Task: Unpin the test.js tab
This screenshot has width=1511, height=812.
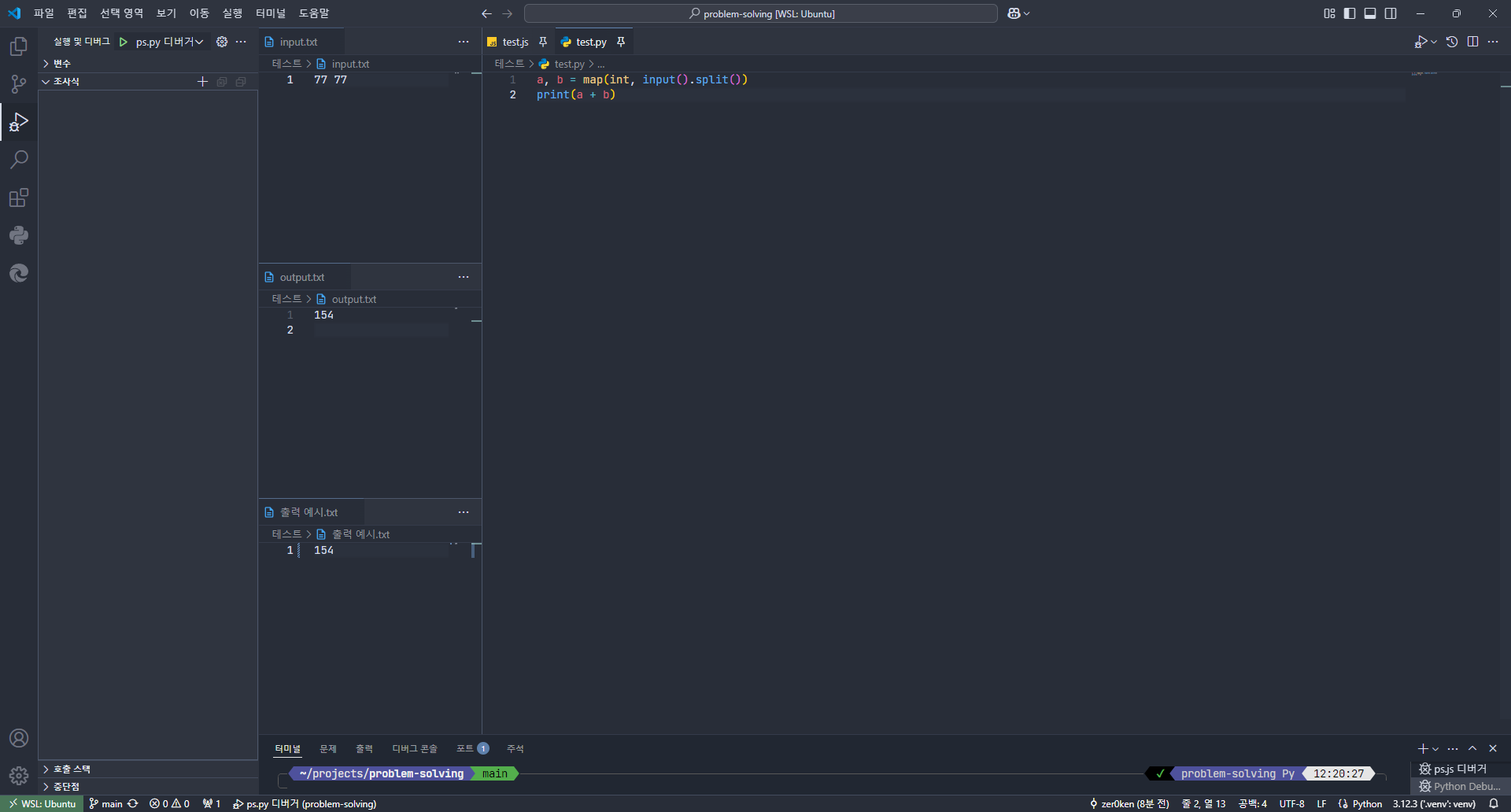Action: pyautogui.click(x=543, y=42)
